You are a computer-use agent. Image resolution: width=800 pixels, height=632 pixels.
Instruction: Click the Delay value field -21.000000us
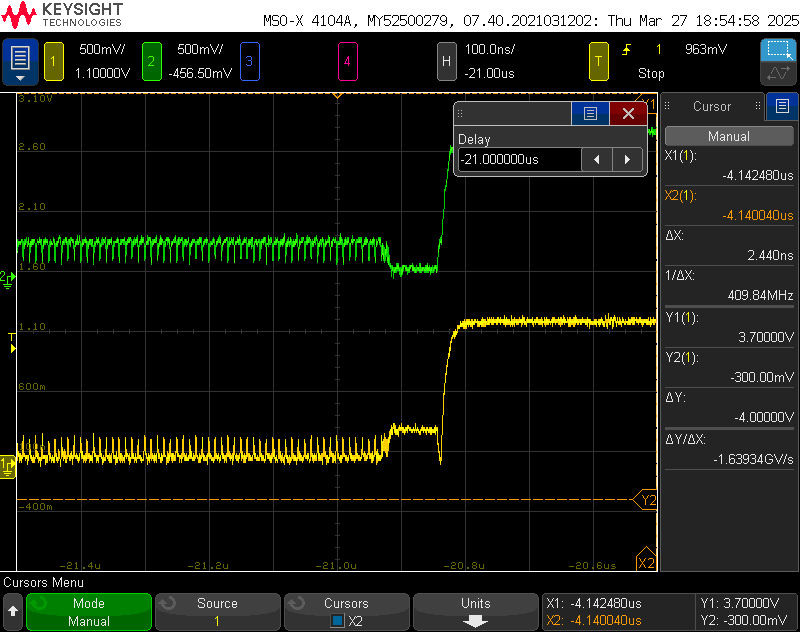519,160
